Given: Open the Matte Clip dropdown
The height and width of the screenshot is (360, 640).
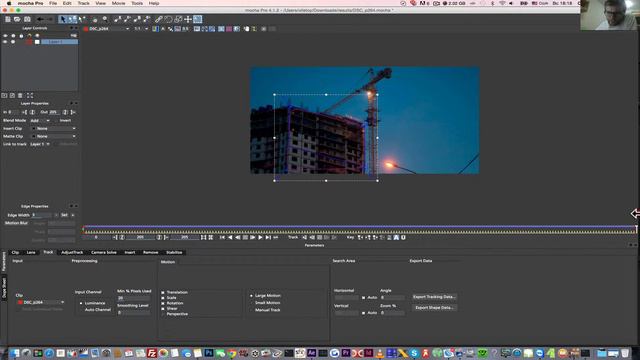Looking at the screenshot, I should 54,136.
